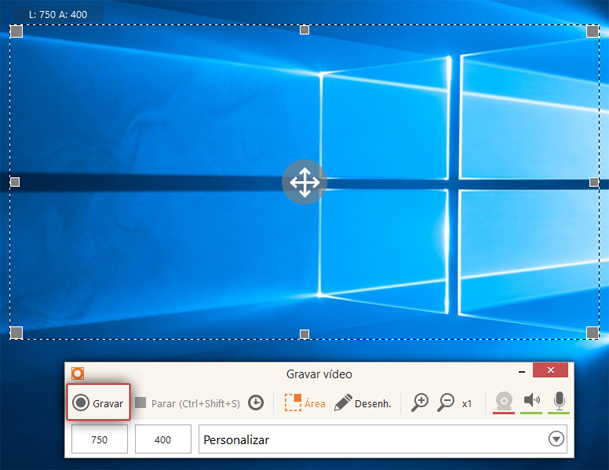The image size is (609, 470).
Task: Toggle the webcam recording icon
Action: coord(504,402)
